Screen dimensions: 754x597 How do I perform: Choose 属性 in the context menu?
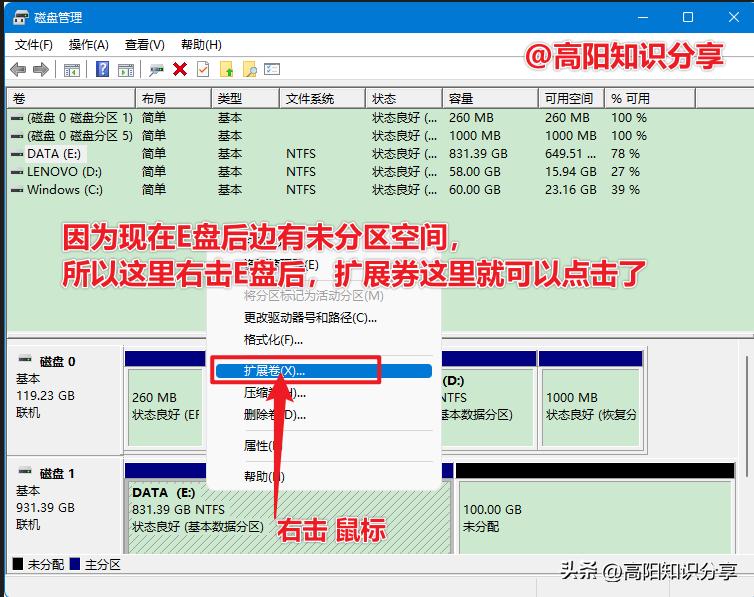click(324, 446)
